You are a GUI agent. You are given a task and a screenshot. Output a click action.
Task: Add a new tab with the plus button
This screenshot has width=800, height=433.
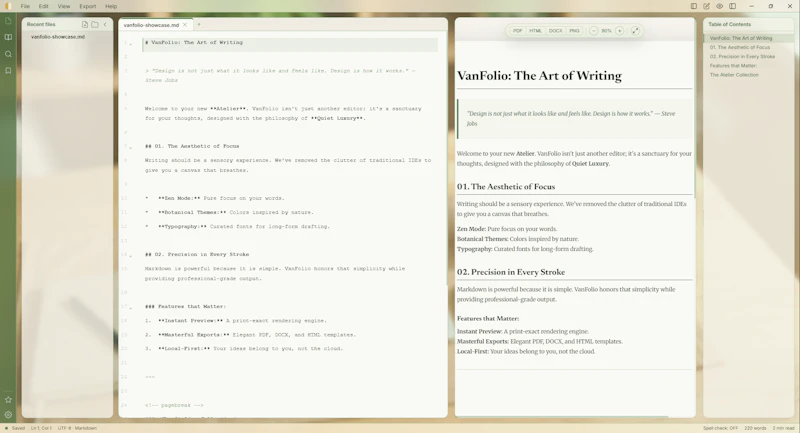199,24
